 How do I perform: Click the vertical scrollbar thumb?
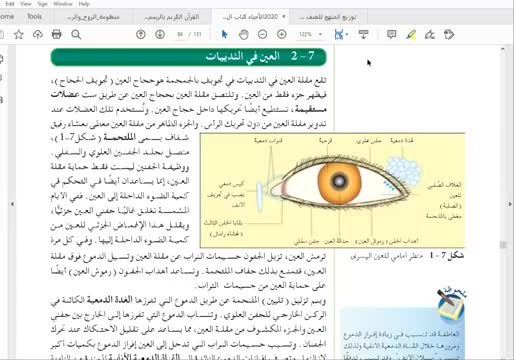click(x=503, y=245)
